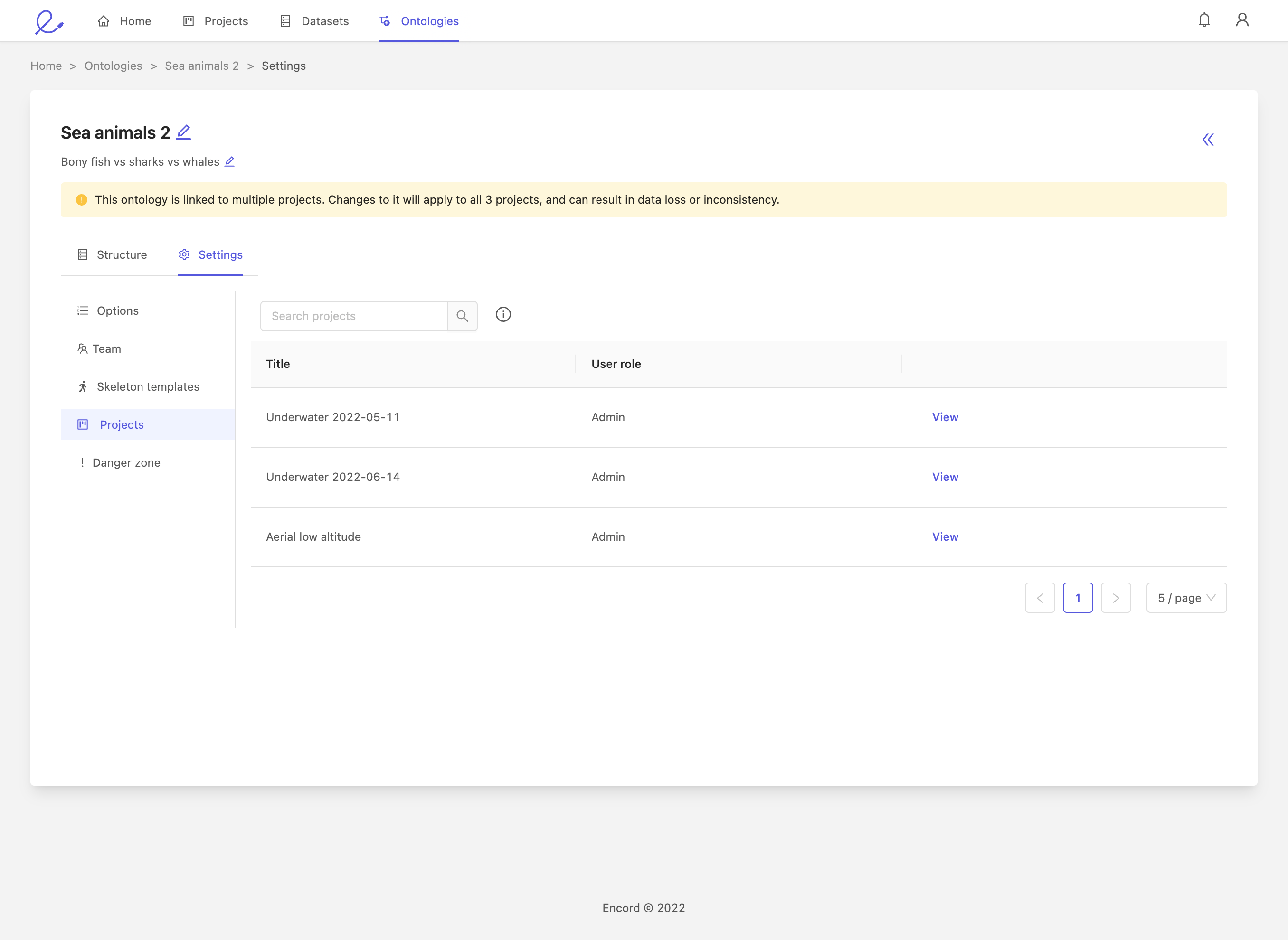
Task: Go to Home in top navigation
Action: [124, 21]
